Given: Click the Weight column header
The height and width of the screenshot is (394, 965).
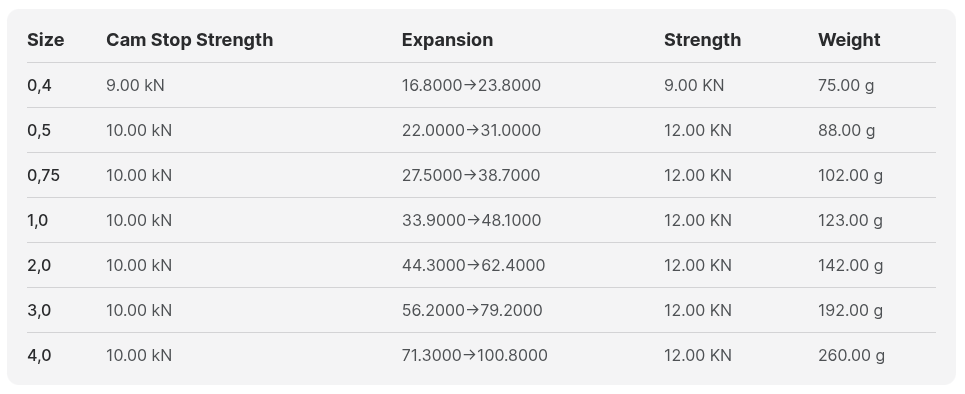Looking at the screenshot, I should pos(849,40).
